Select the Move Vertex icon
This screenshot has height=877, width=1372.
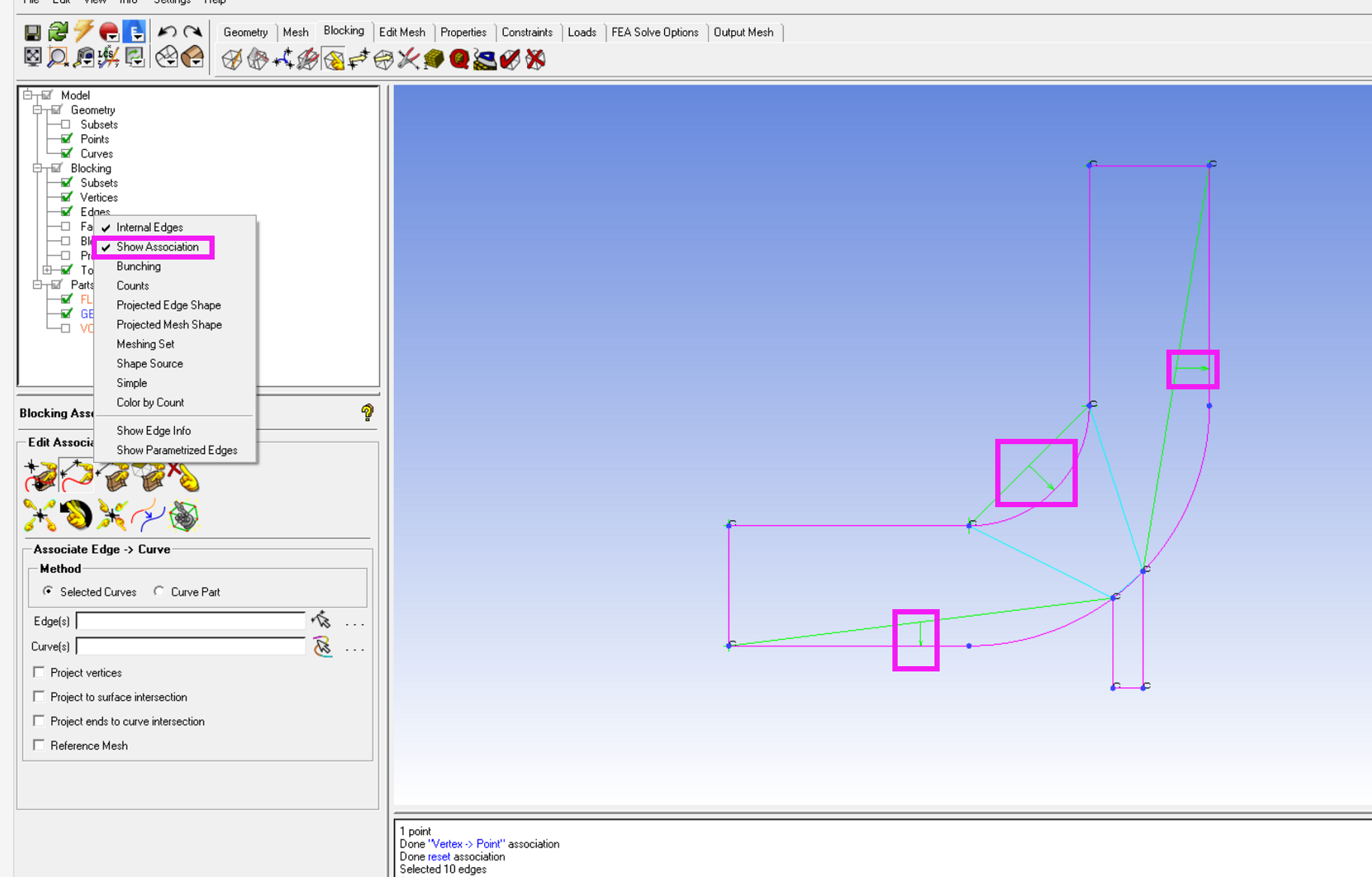click(x=359, y=59)
